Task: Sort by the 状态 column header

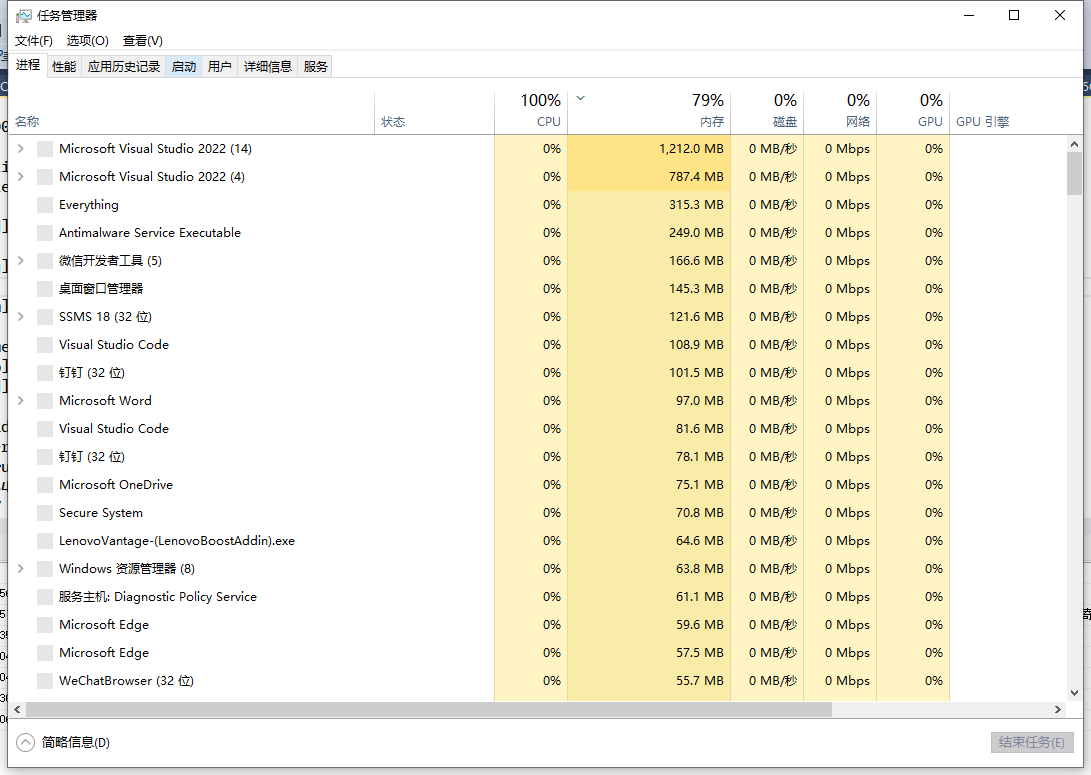Action: 434,113
